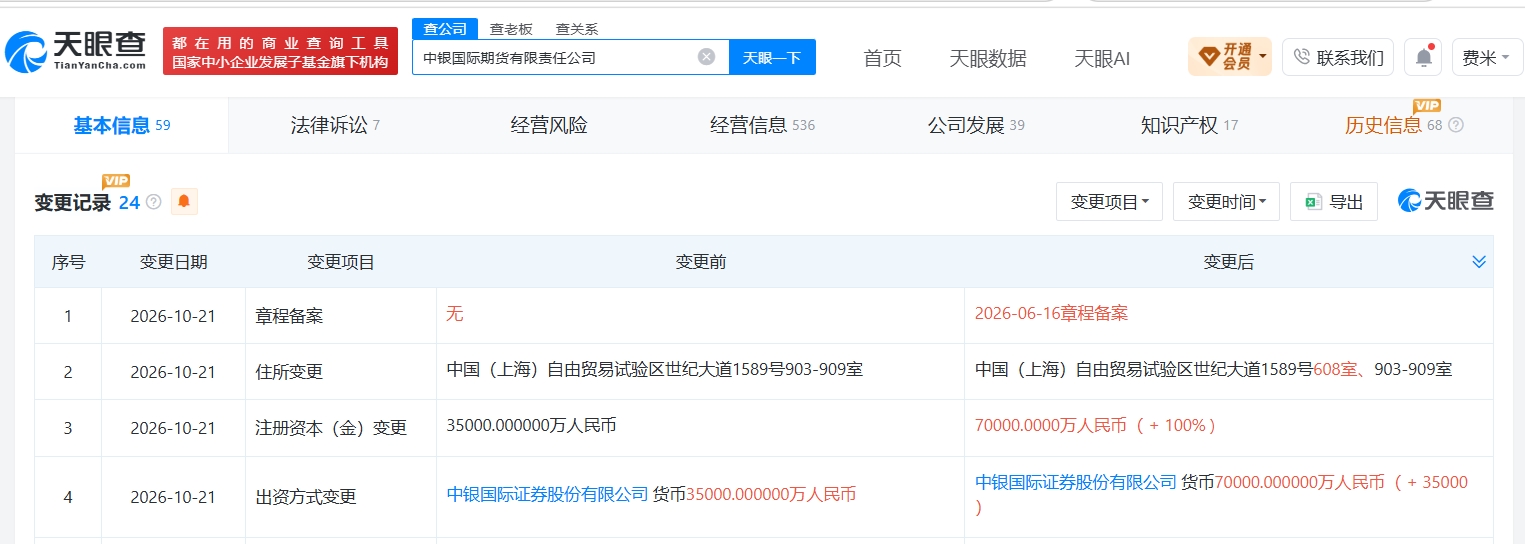Click the orange alert bell beside 变更记录
The height and width of the screenshot is (544, 1525).
[184, 202]
